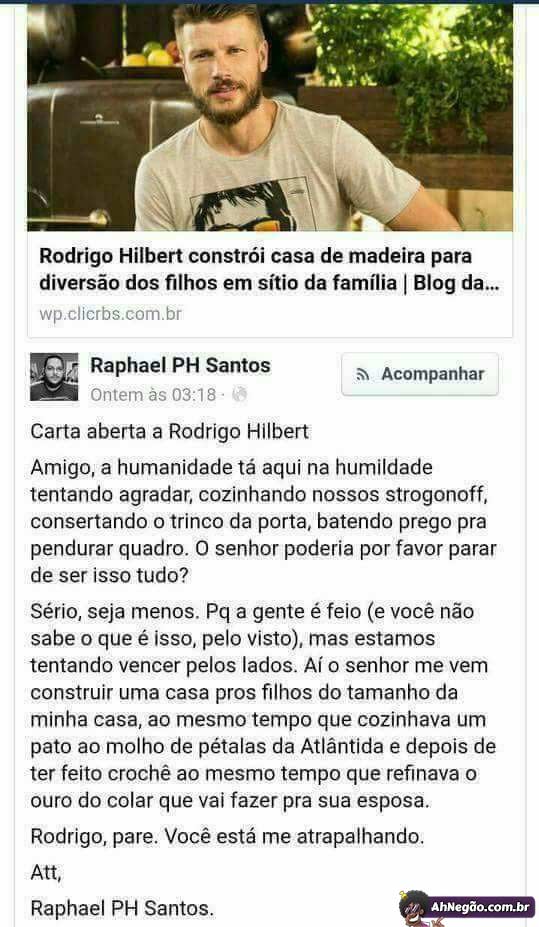Image resolution: width=539 pixels, height=927 pixels.
Task: Click the signature Raphael PH Santos at the bottom
Action: [122, 908]
